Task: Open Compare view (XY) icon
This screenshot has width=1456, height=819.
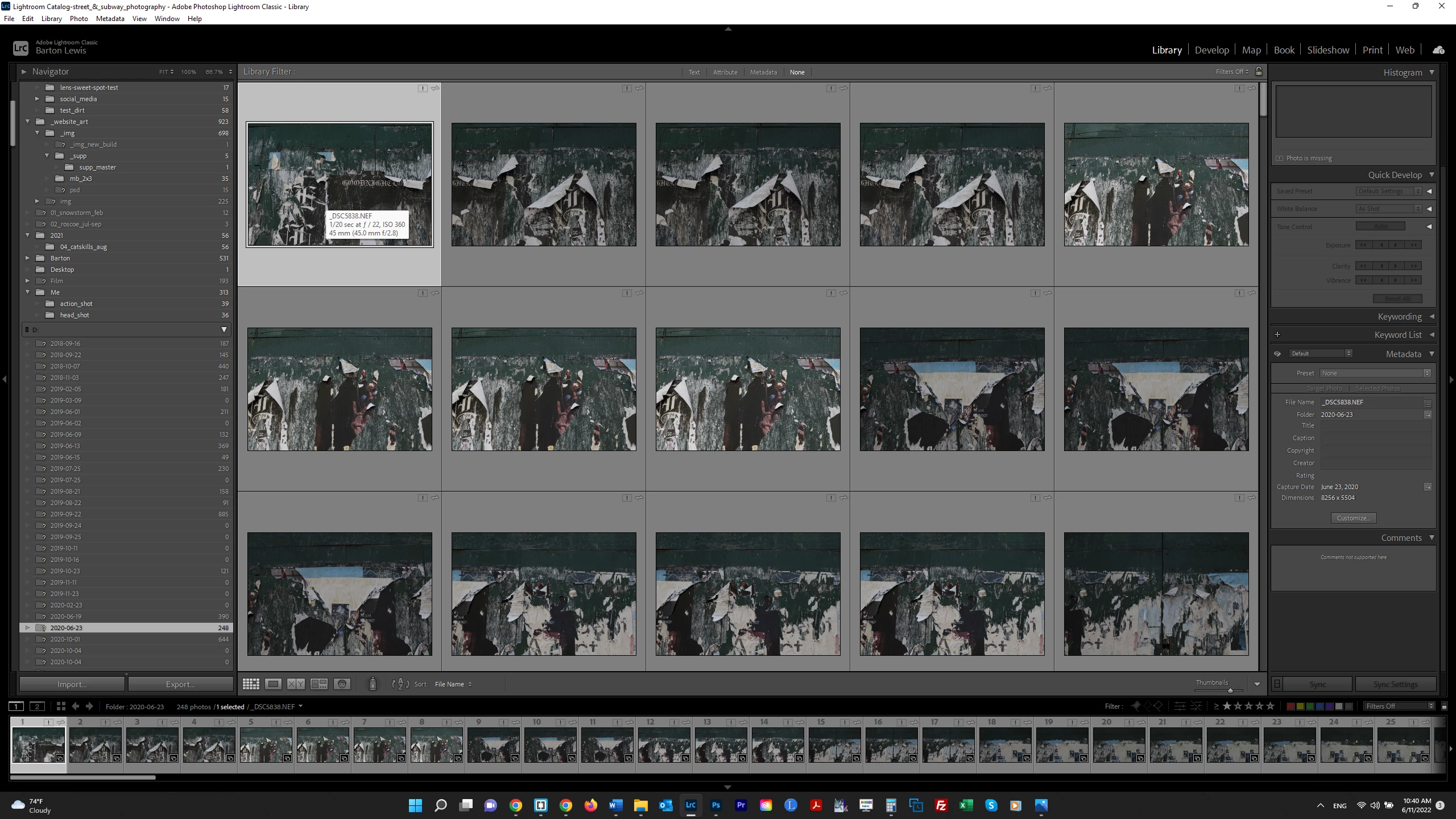Action: tap(296, 684)
